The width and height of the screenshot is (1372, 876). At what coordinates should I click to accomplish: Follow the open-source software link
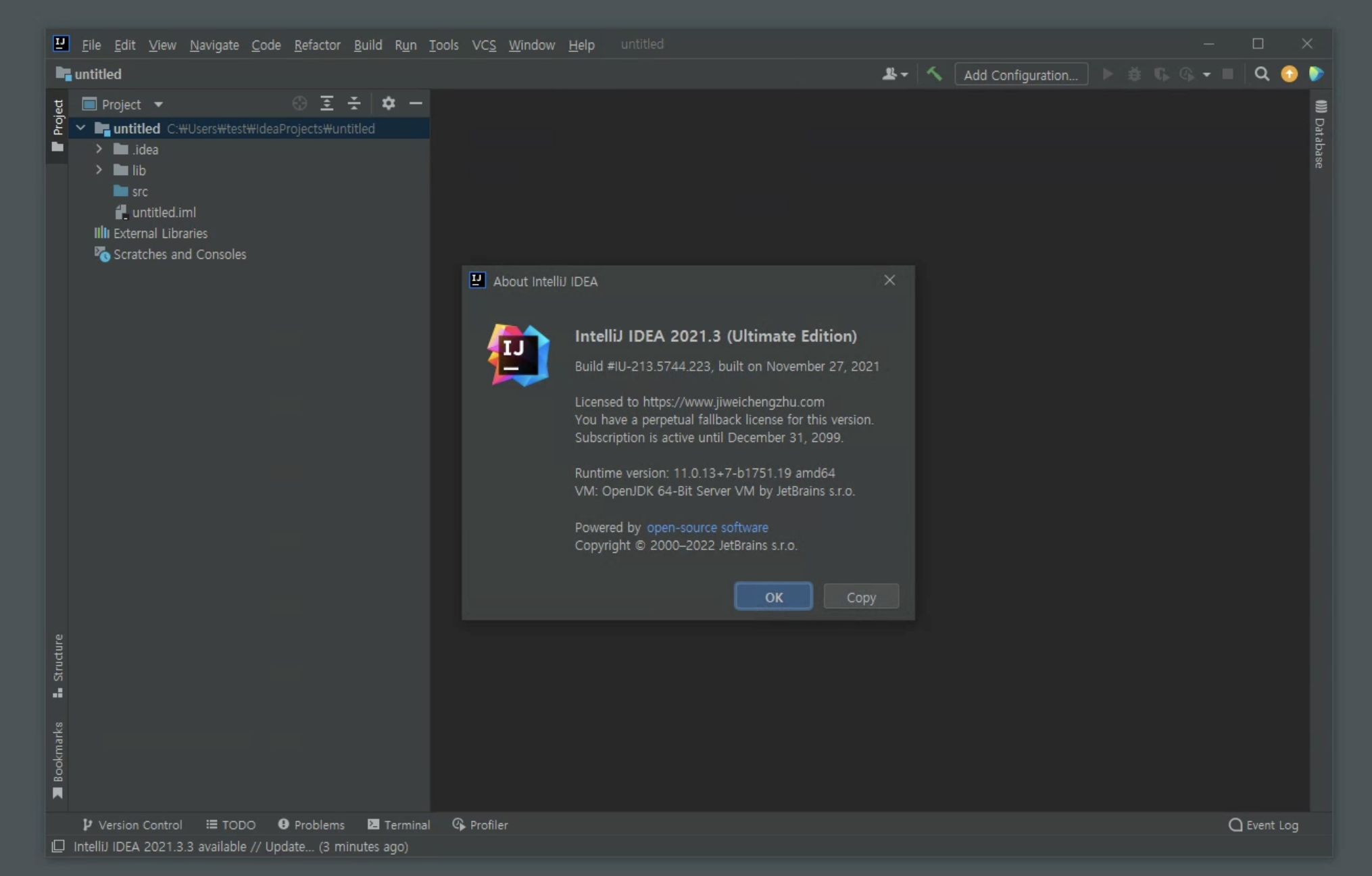pyautogui.click(x=707, y=527)
